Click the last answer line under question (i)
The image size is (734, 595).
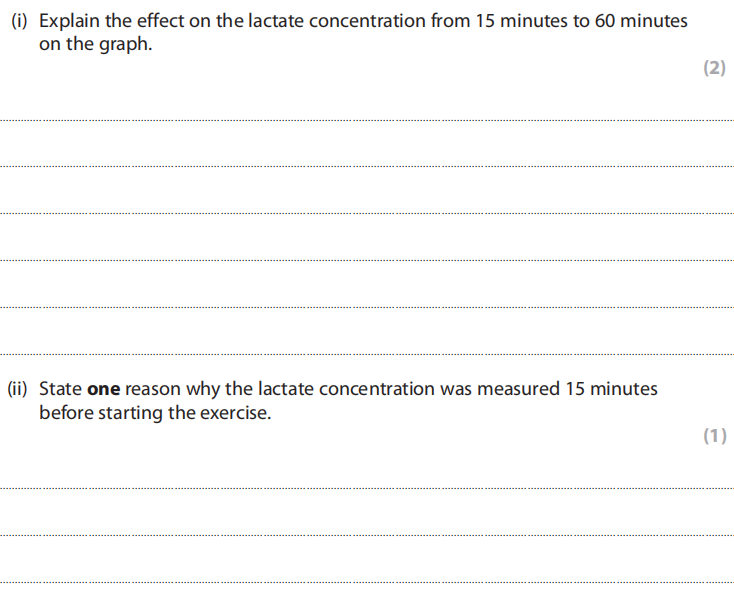(x=367, y=354)
